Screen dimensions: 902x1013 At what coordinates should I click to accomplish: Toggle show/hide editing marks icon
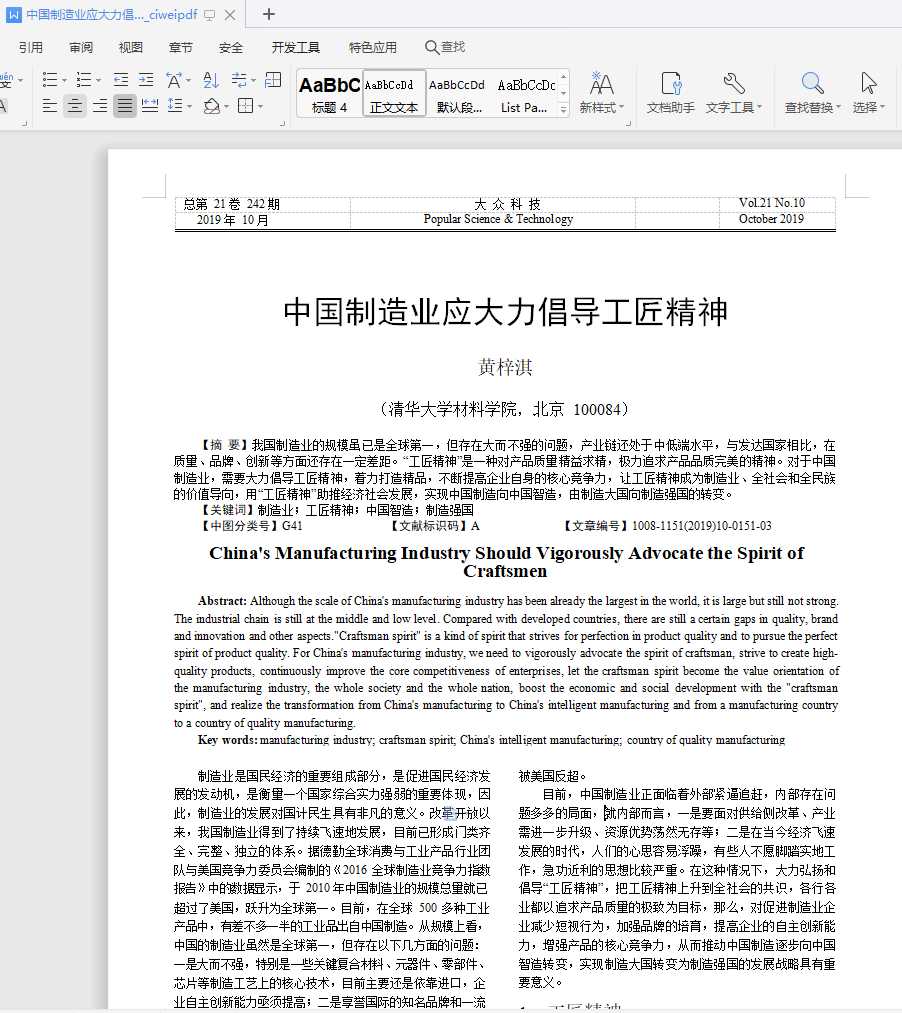239,80
